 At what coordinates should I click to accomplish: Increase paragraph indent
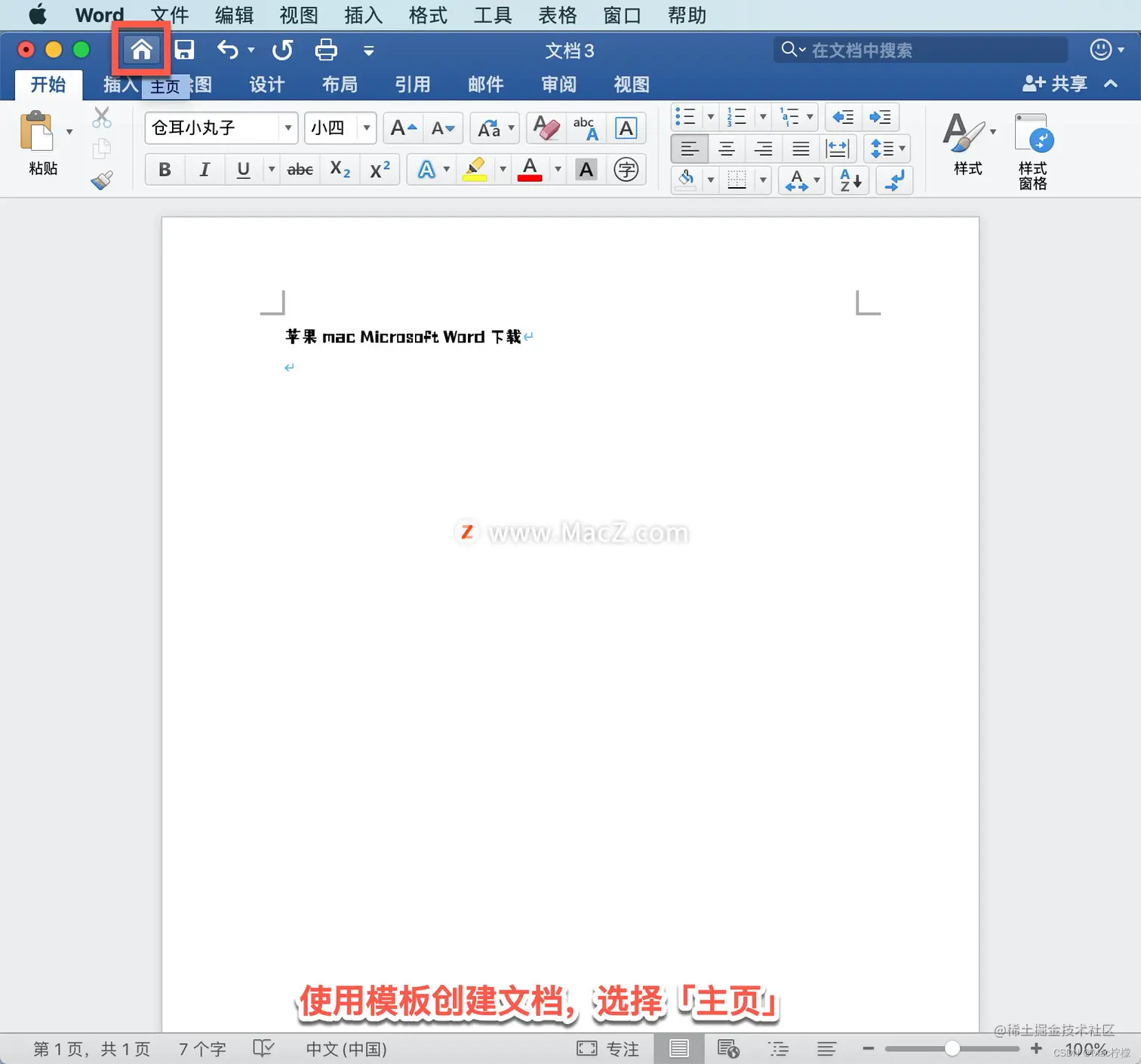click(880, 117)
